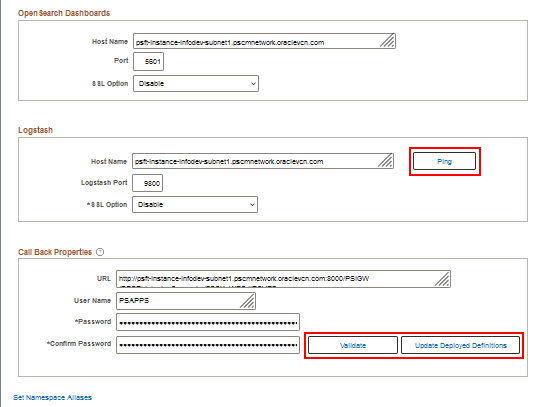Grab resize handle of Call Back URL field
Image resolution: width=540 pixels, height=407 pixels.
click(442, 279)
